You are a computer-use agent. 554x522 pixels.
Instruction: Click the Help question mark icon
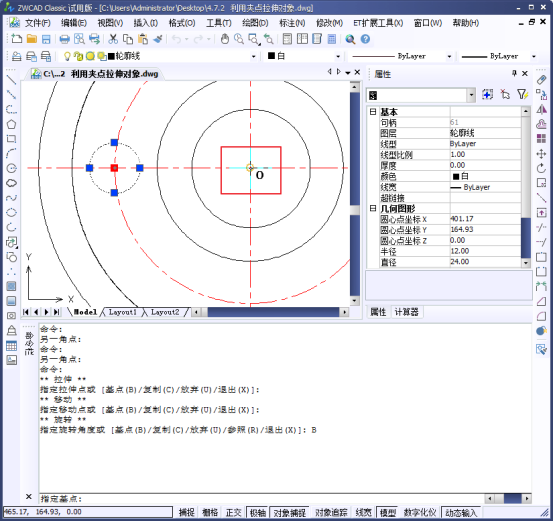365,39
